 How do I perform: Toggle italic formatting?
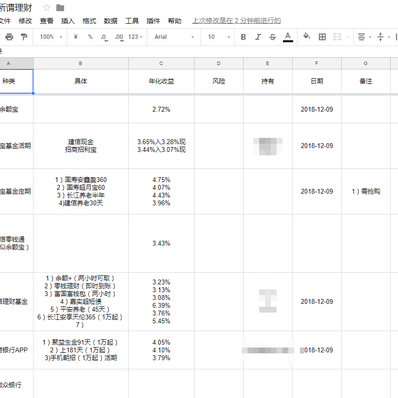tap(258, 37)
